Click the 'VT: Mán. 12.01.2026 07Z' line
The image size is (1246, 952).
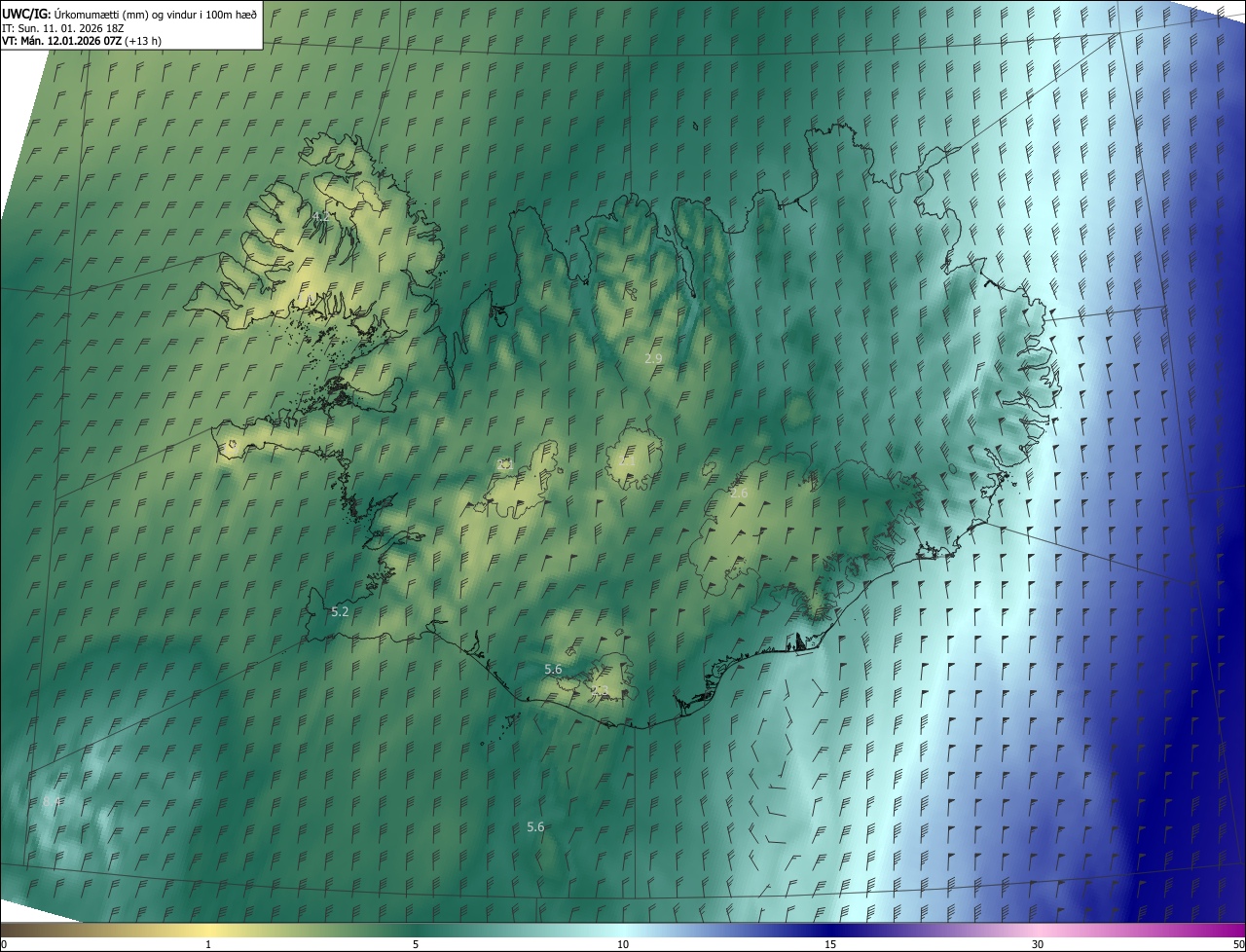tap(82, 41)
